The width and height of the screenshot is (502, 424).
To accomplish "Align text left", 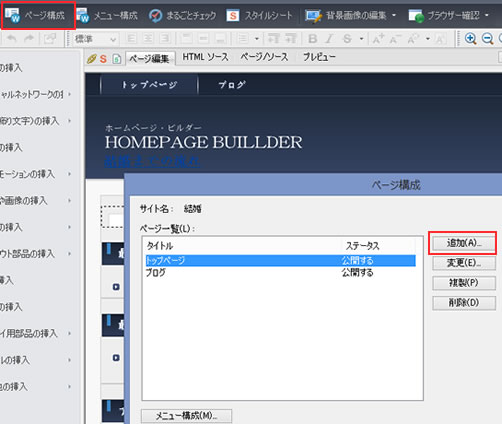I will pos(132,39).
